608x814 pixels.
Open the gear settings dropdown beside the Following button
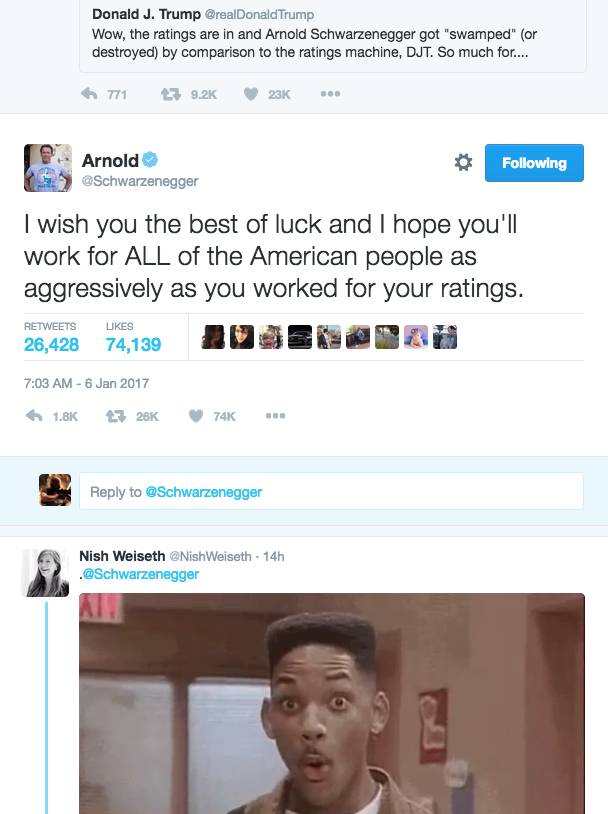point(463,162)
